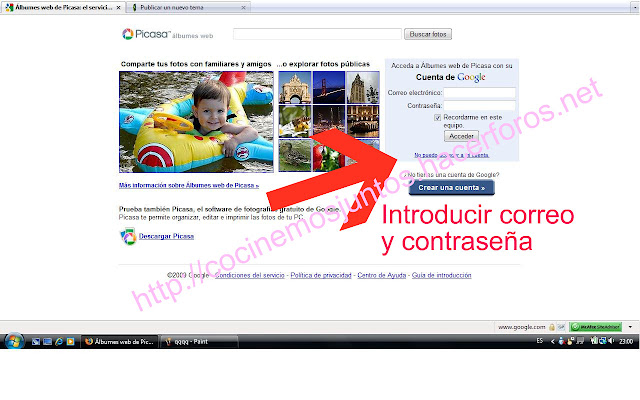Open the illuminated building at night thumbnail
Image resolution: width=640 pixels, height=400 pixels.
(363, 121)
